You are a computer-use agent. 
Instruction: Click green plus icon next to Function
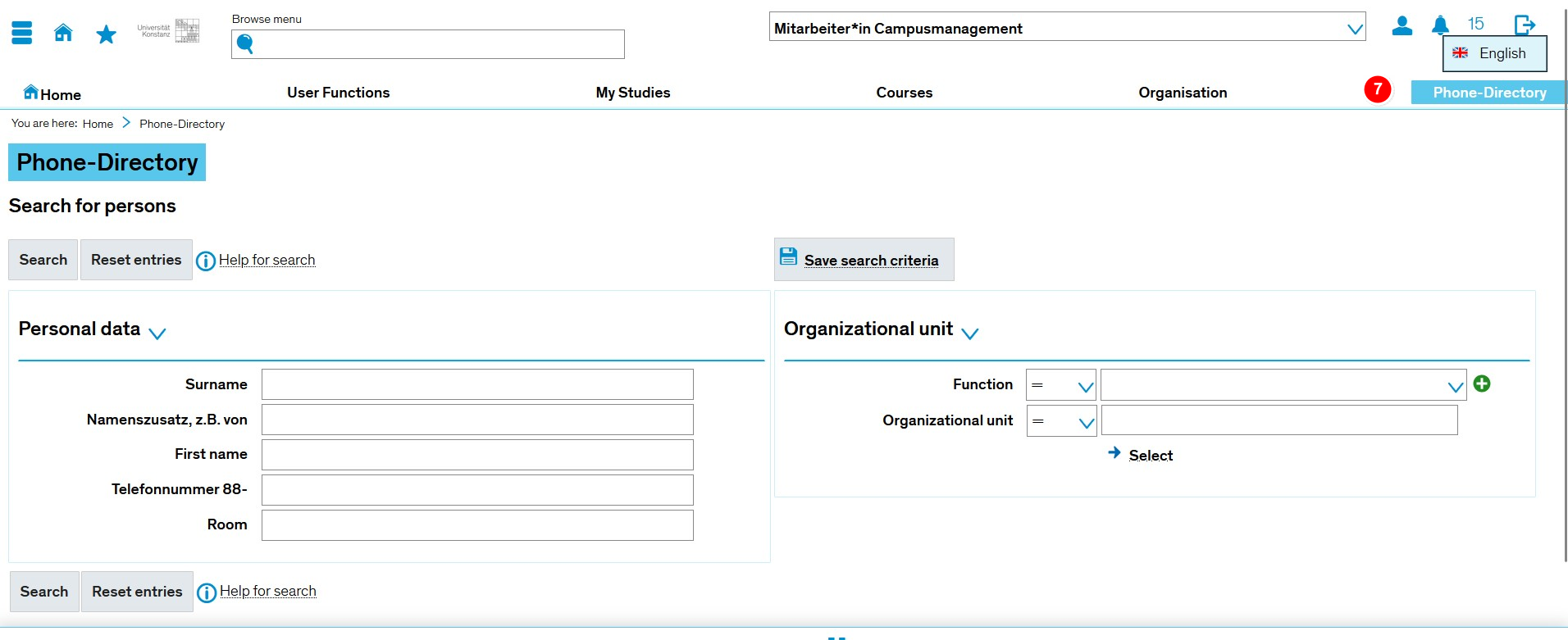point(1481,384)
